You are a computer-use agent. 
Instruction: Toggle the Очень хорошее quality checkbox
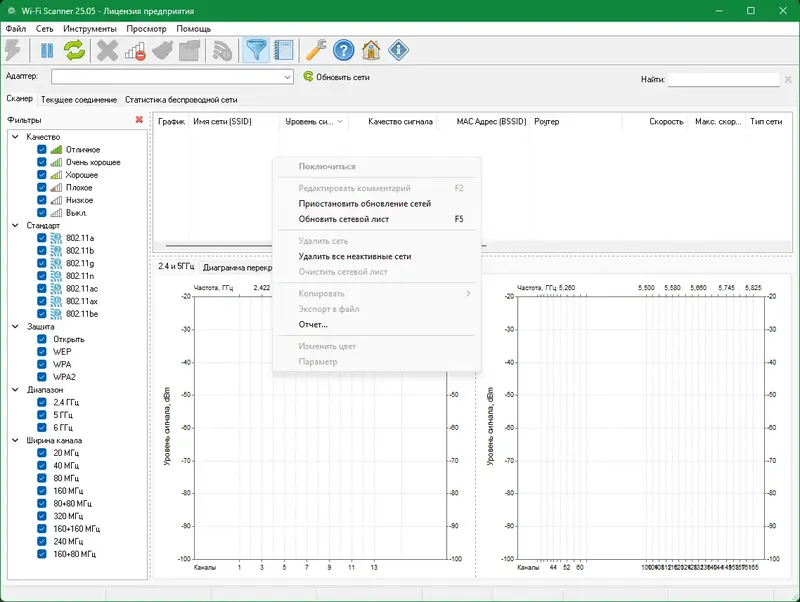pos(42,162)
